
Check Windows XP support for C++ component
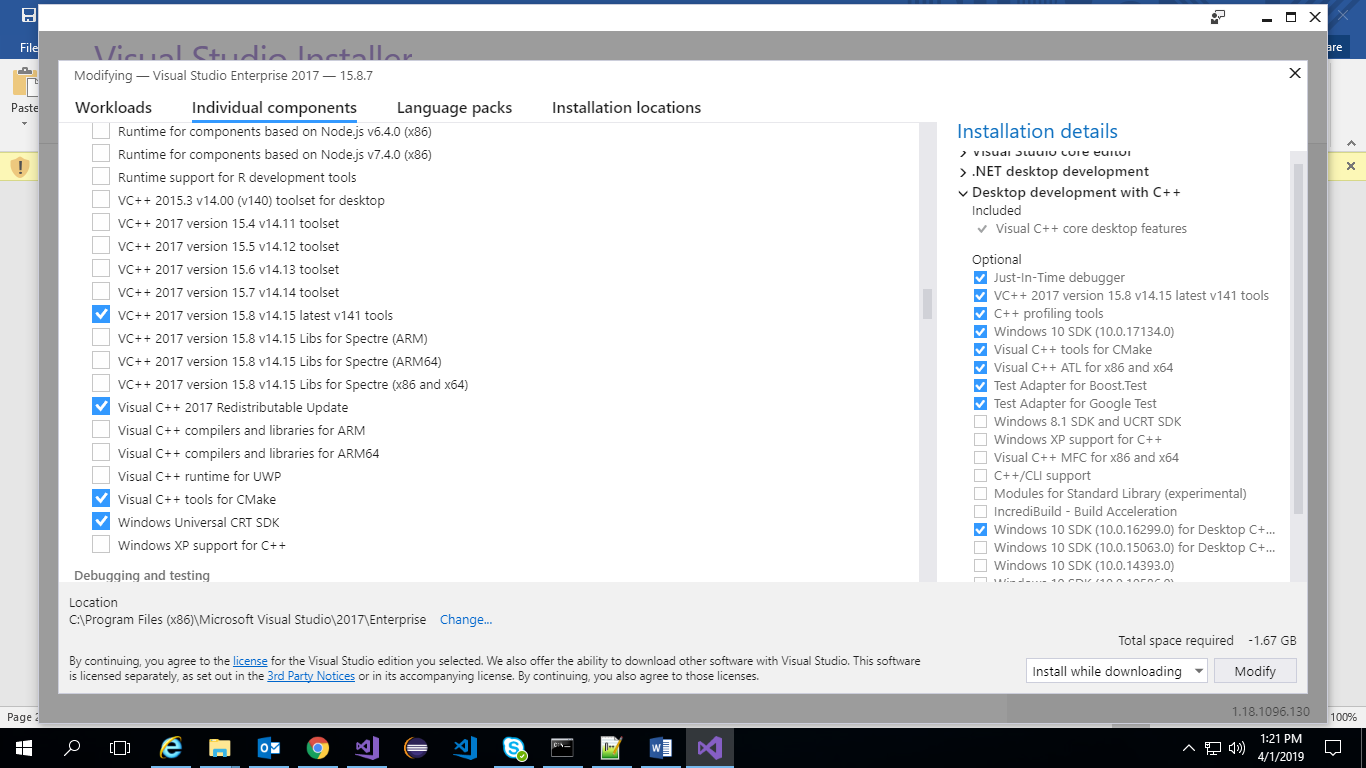pos(101,545)
